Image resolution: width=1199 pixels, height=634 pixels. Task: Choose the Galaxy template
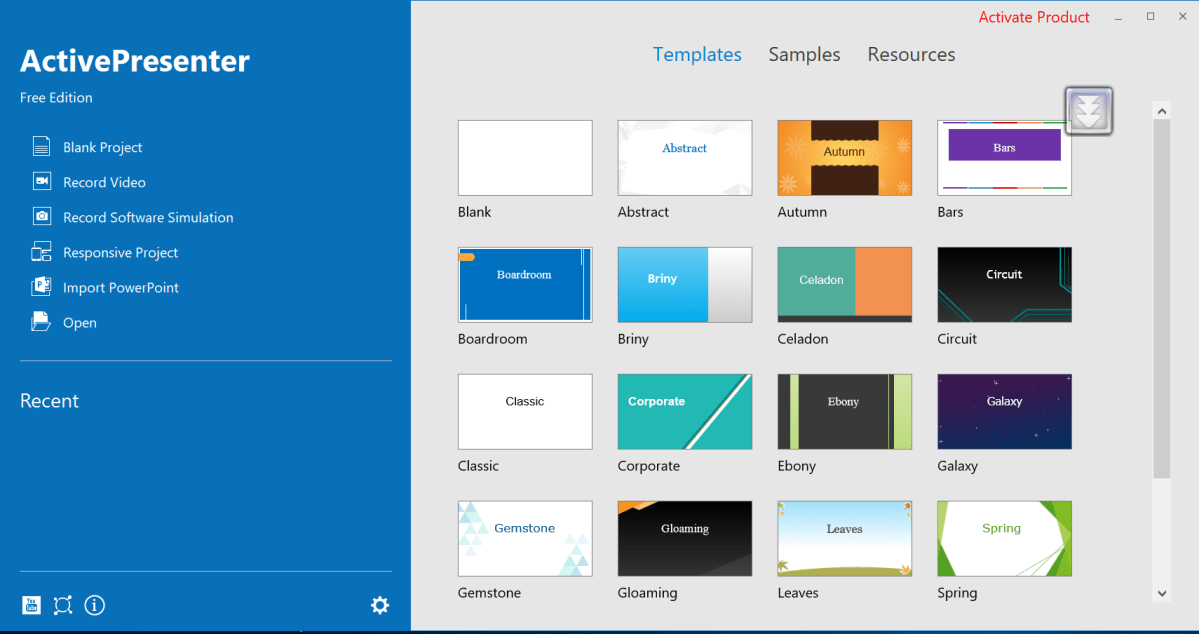pyautogui.click(x=1004, y=411)
